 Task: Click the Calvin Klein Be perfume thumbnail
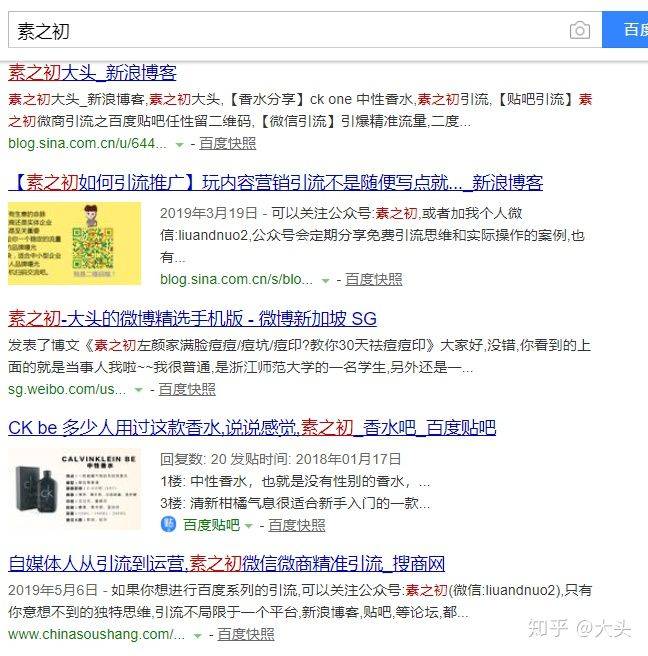(74, 489)
